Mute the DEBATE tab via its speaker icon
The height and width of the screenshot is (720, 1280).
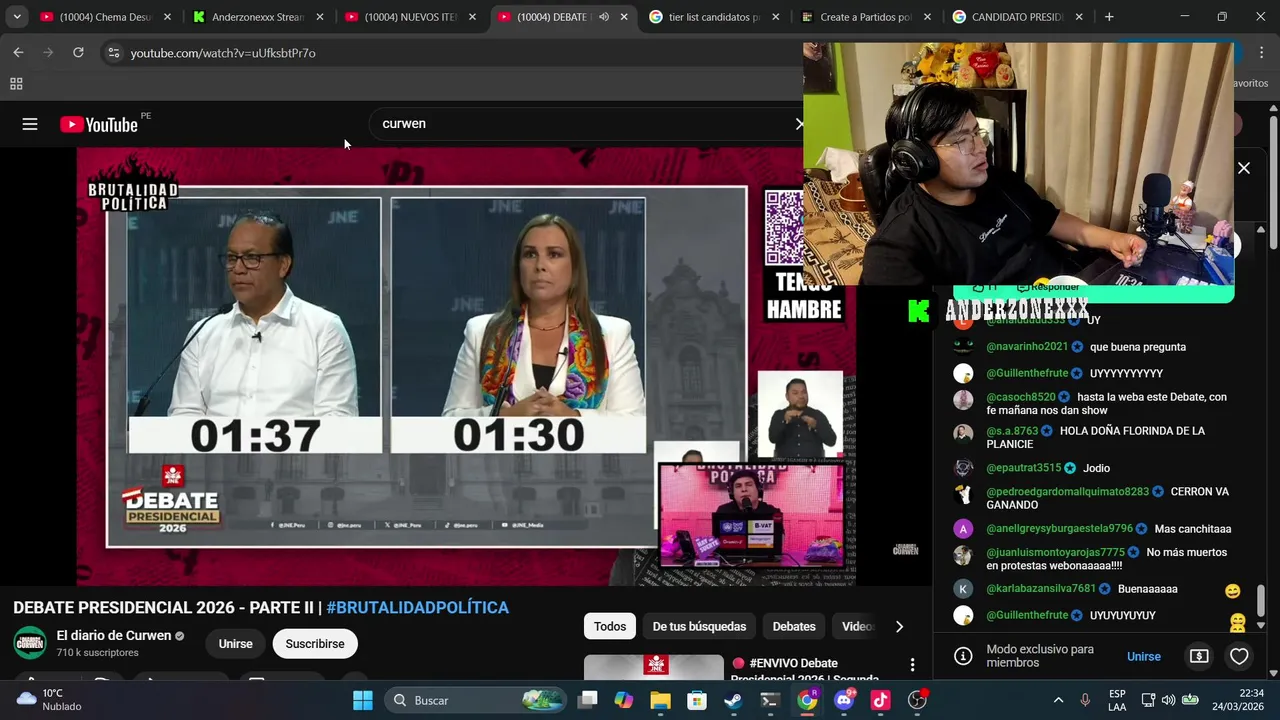604,17
